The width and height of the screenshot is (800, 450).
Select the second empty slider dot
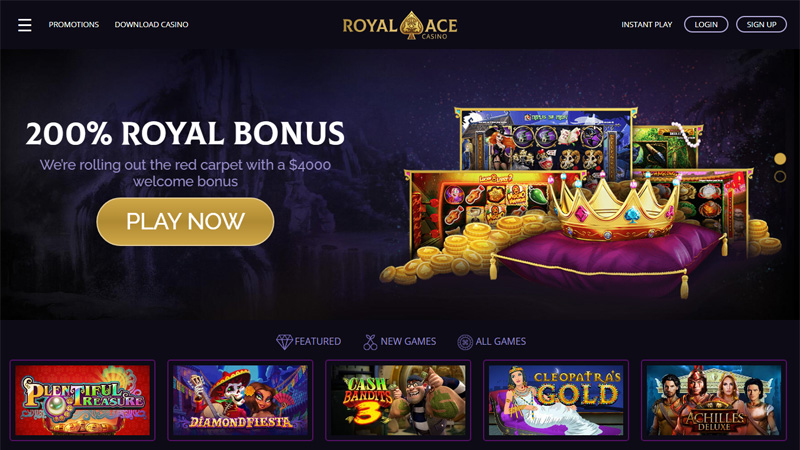click(780, 177)
